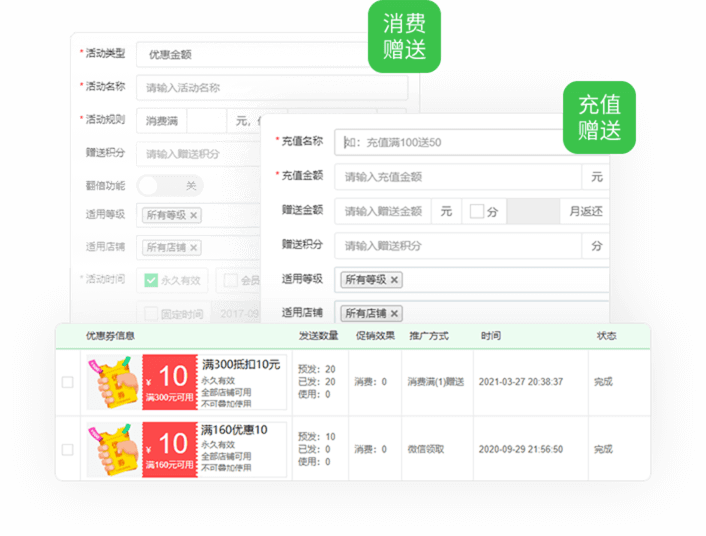Remove 所有店铺 tag in the 消费赠送 form
The width and height of the screenshot is (706, 536).
coord(193,247)
